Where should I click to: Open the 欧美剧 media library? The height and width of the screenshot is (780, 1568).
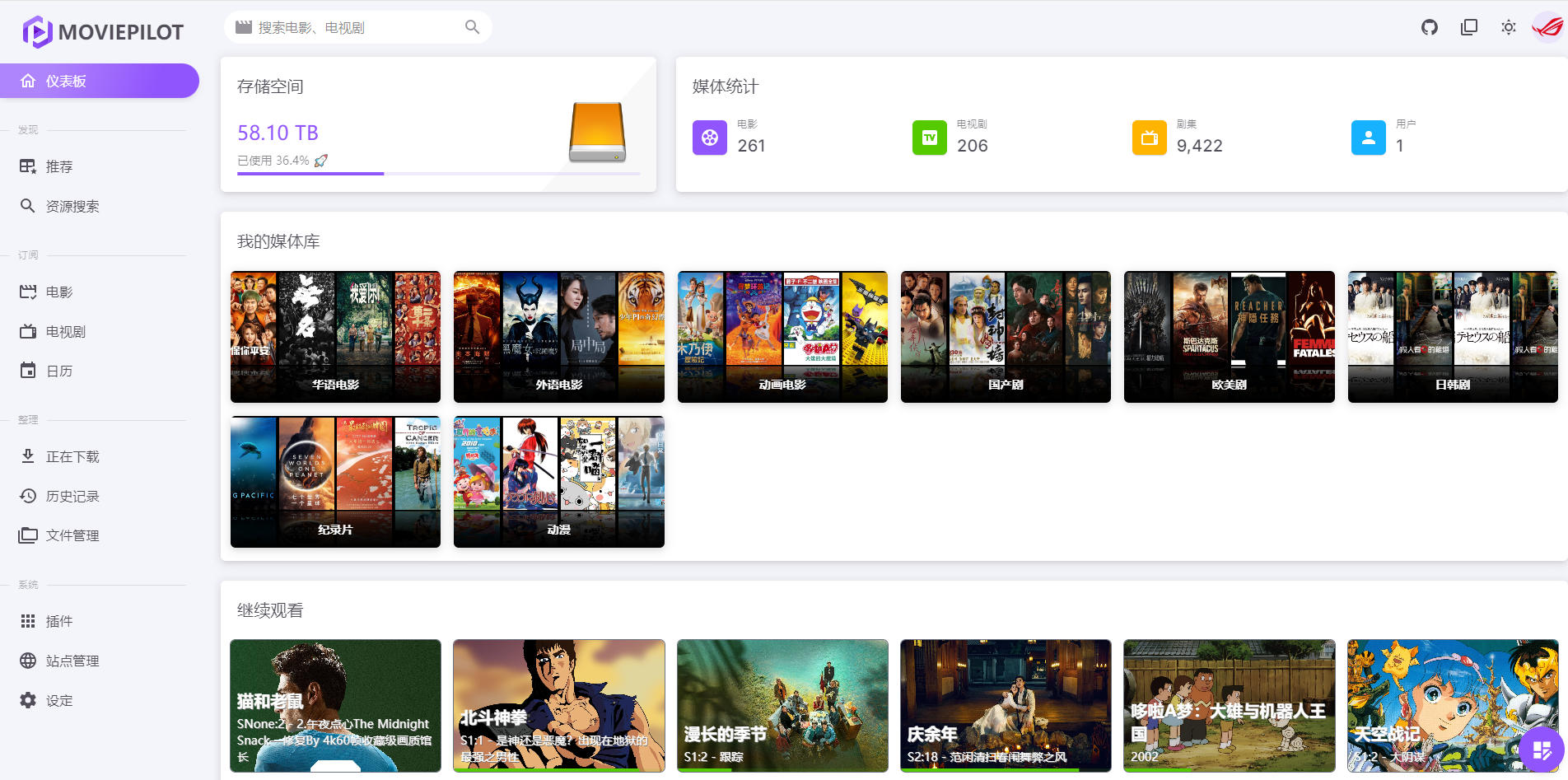coord(1230,337)
